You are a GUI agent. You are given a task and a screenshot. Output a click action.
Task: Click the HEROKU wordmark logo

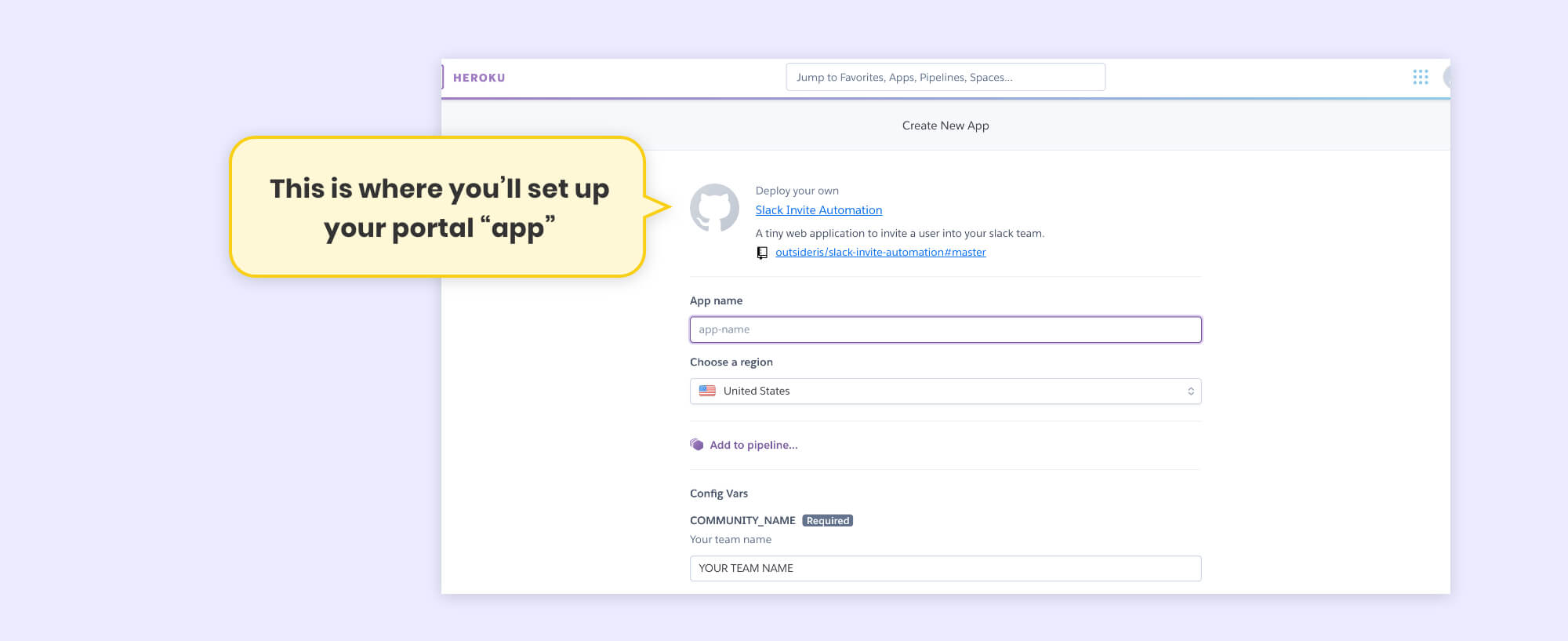click(478, 78)
